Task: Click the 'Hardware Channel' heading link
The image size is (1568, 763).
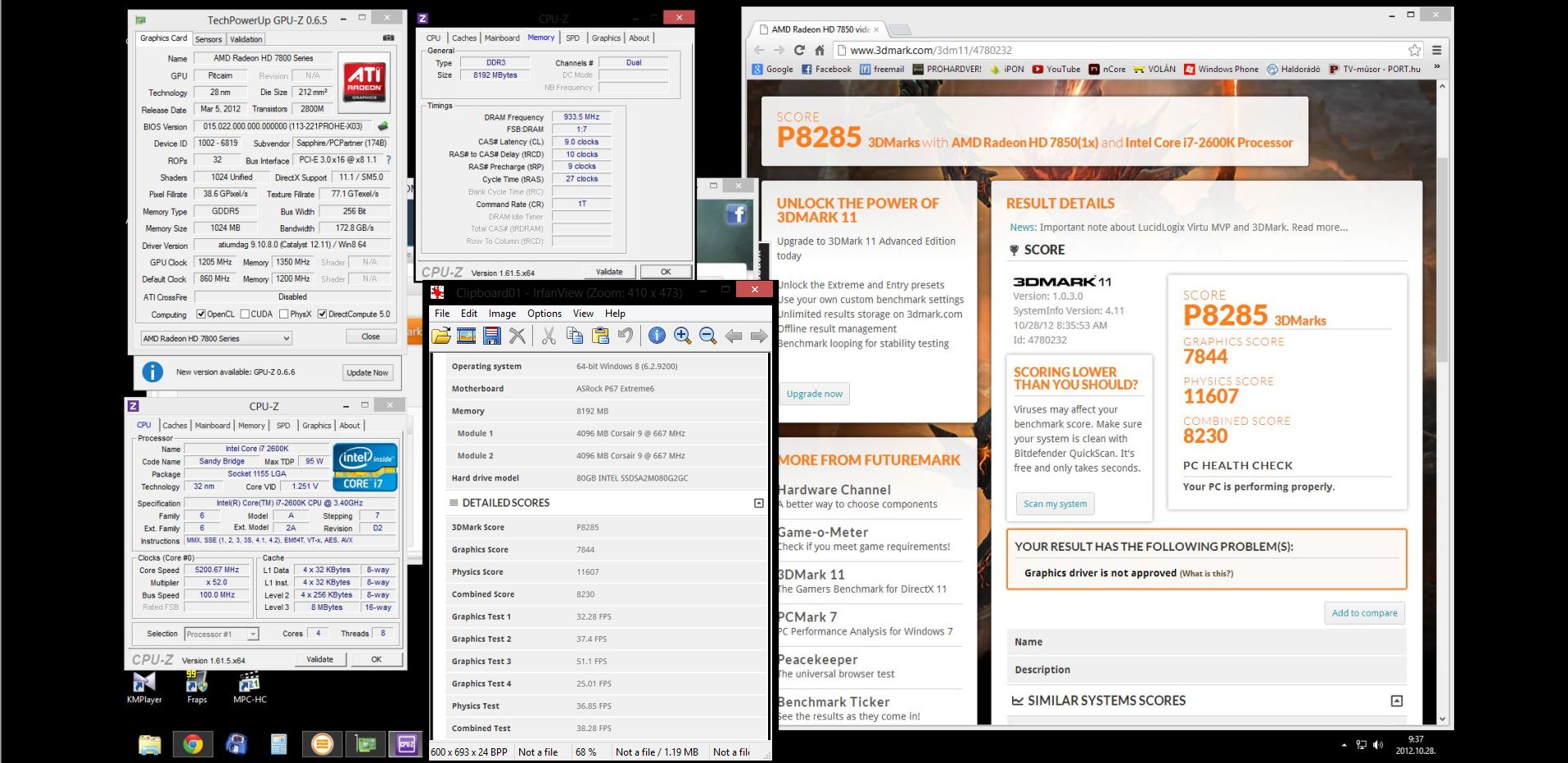Action: (x=834, y=490)
